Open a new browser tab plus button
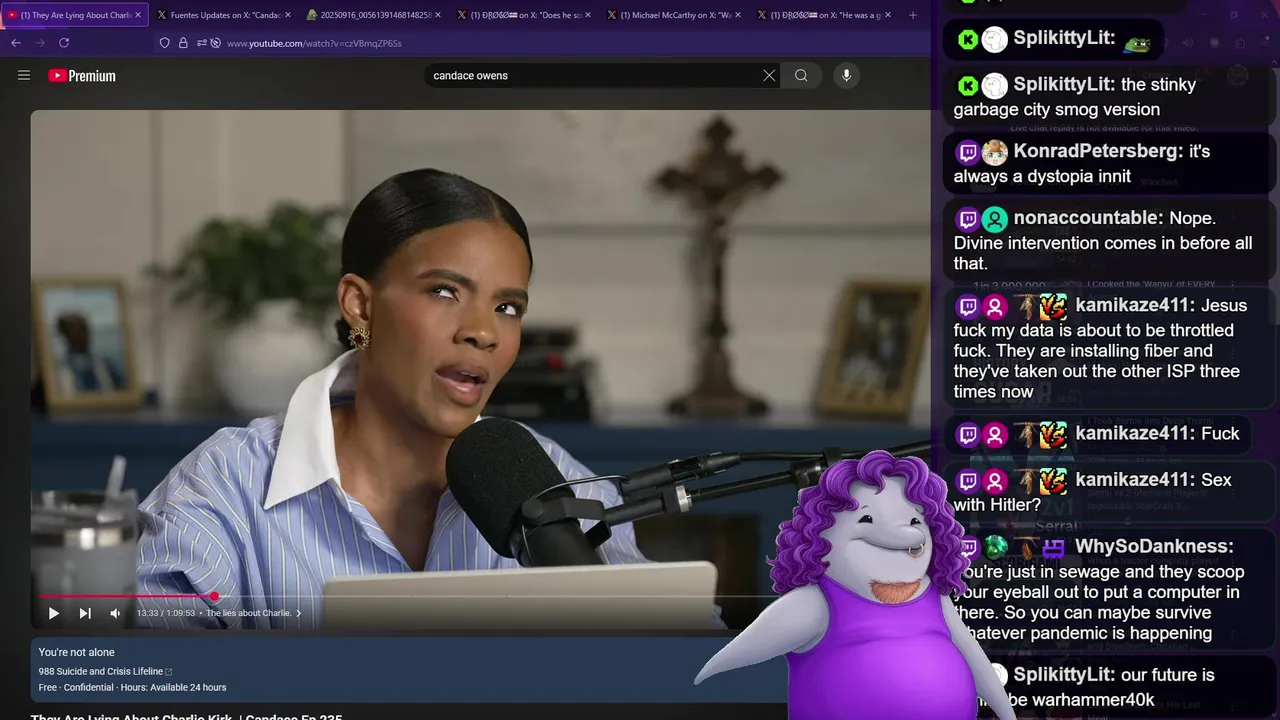 912,15
